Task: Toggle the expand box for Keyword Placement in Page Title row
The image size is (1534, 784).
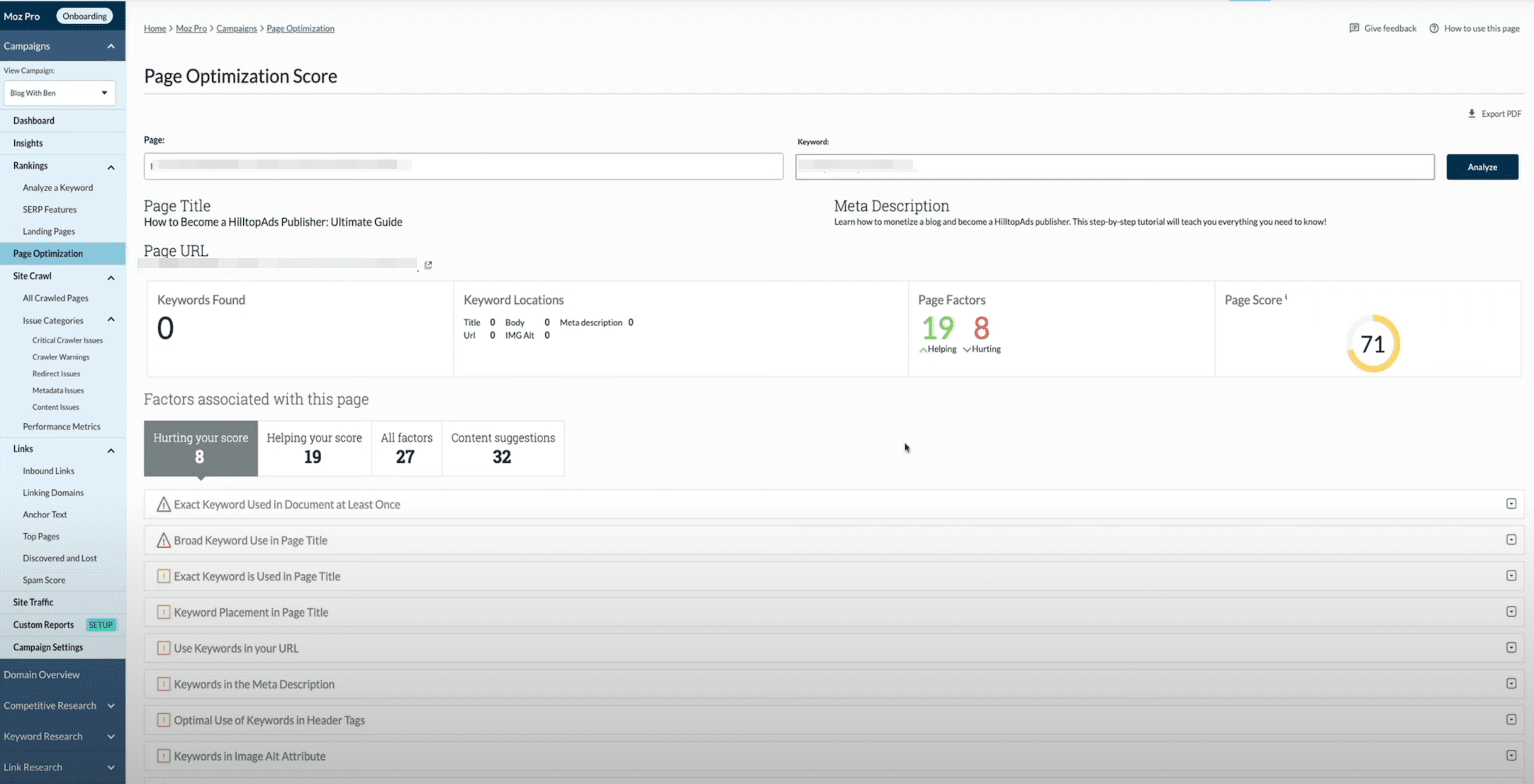Action: [x=1511, y=612]
